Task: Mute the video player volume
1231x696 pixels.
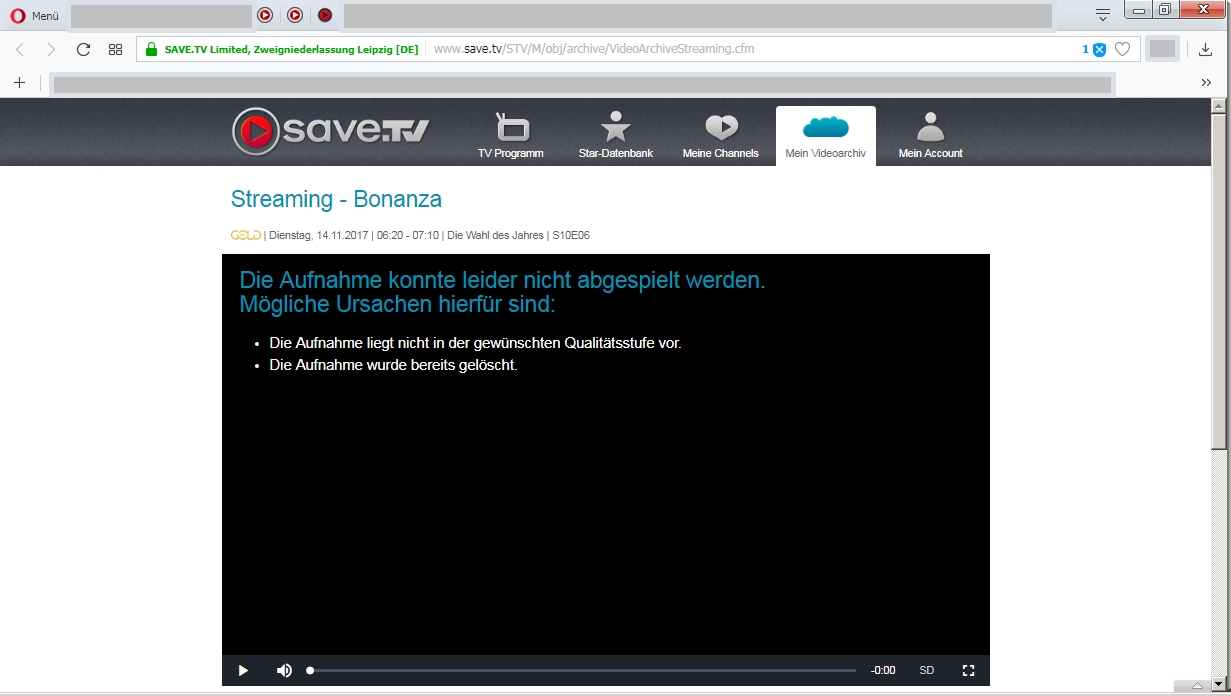Action: point(284,670)
